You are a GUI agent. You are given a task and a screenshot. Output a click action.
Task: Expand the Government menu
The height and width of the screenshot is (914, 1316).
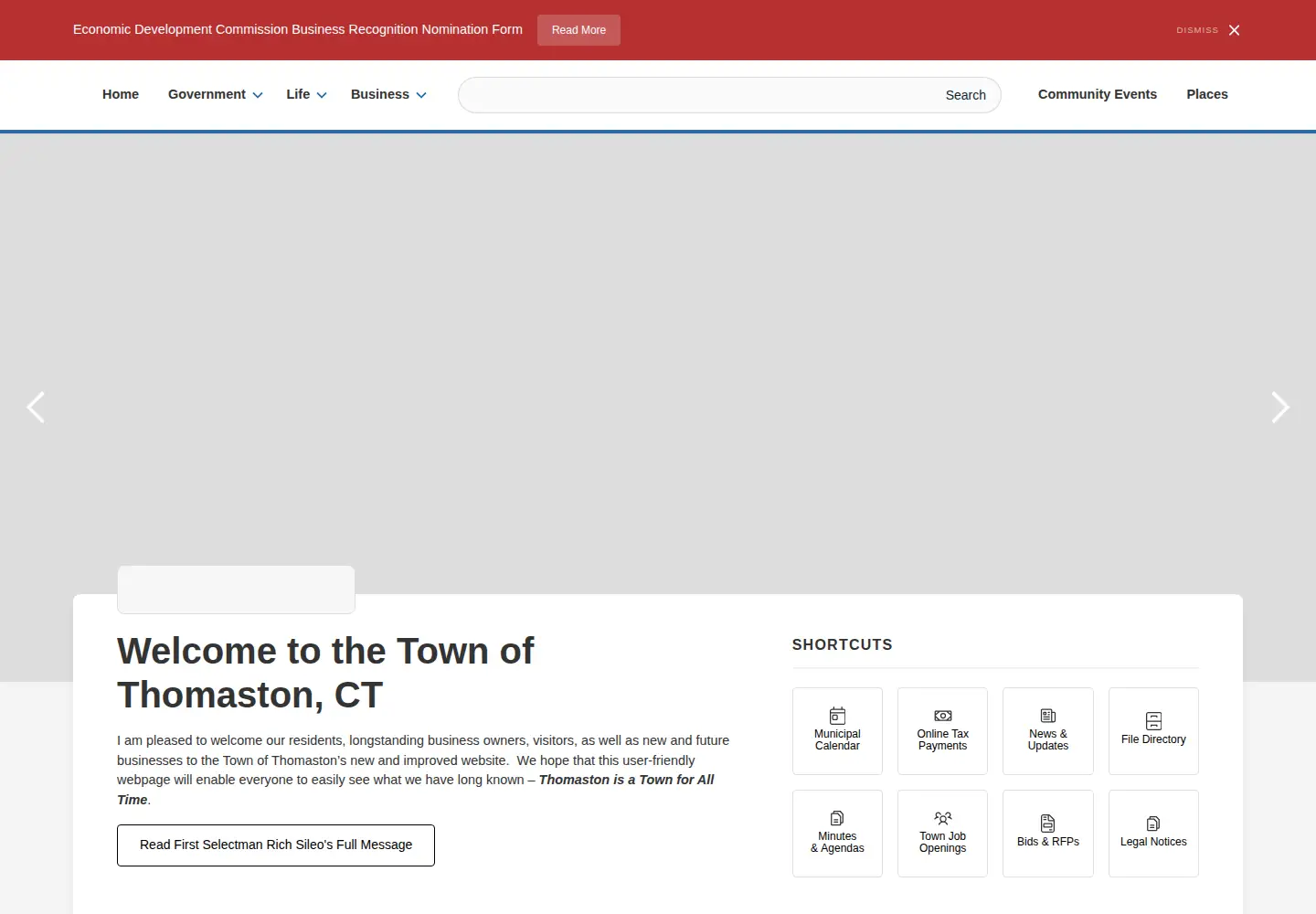click(x=215, y=94)
